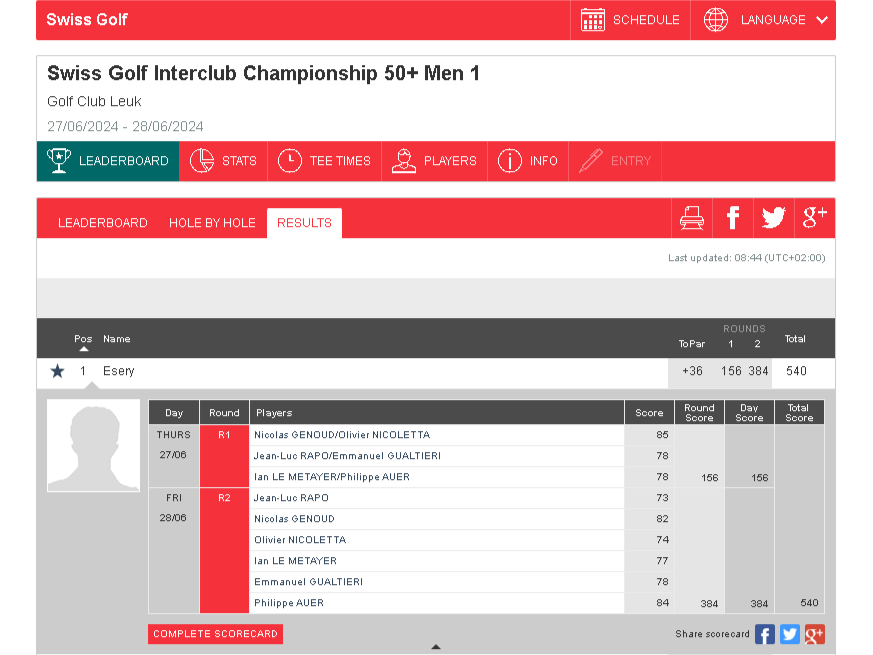873x655 pixels.
Task: Switch to Hole by Hole sub-tab
Action: (x=212, y=223)
